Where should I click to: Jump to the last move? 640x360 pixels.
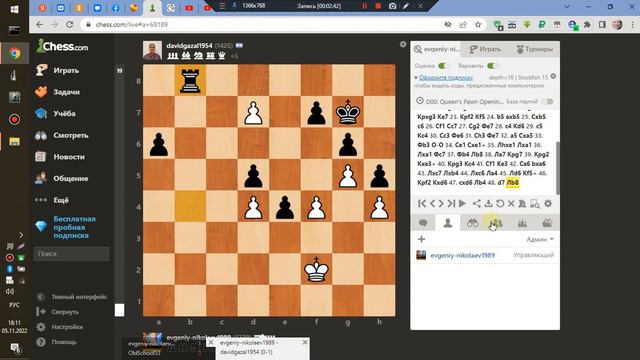[x=451, y=203]
